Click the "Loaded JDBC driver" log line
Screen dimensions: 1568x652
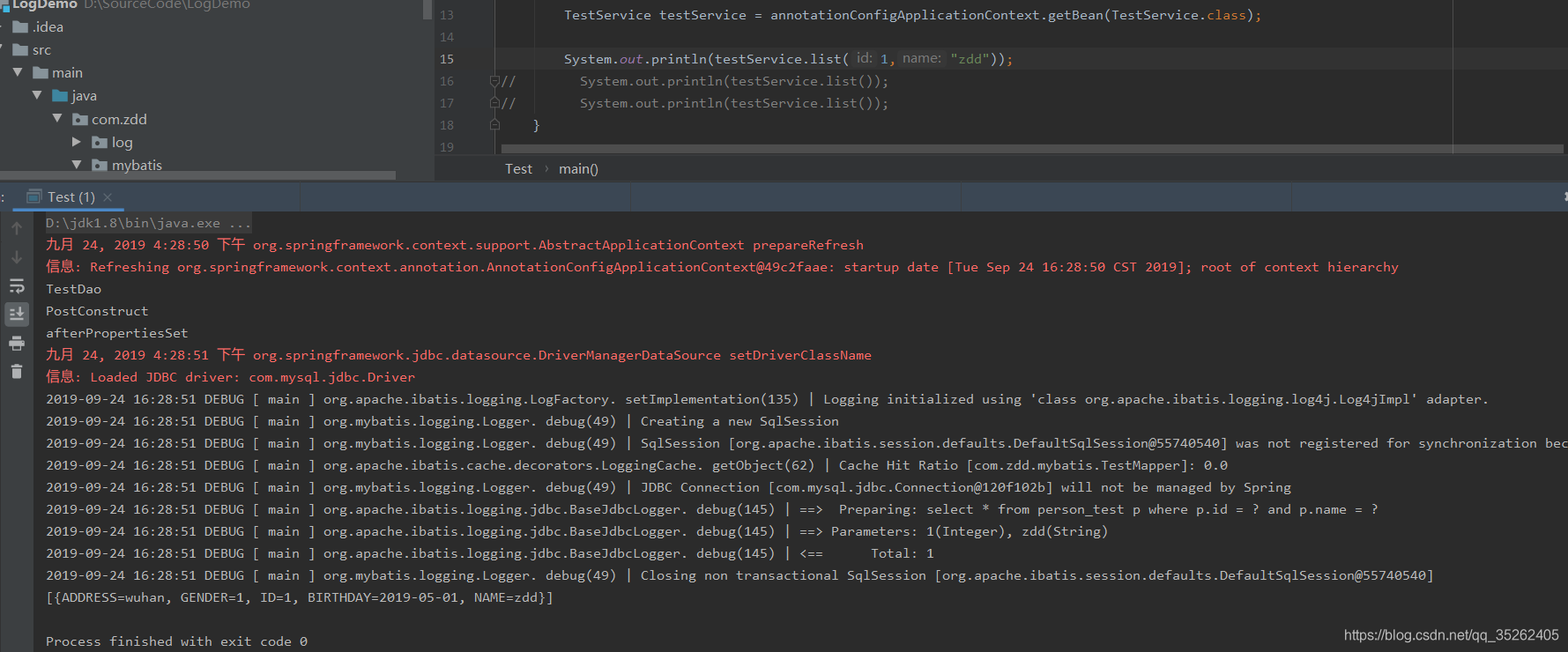(x=230, y=377)
